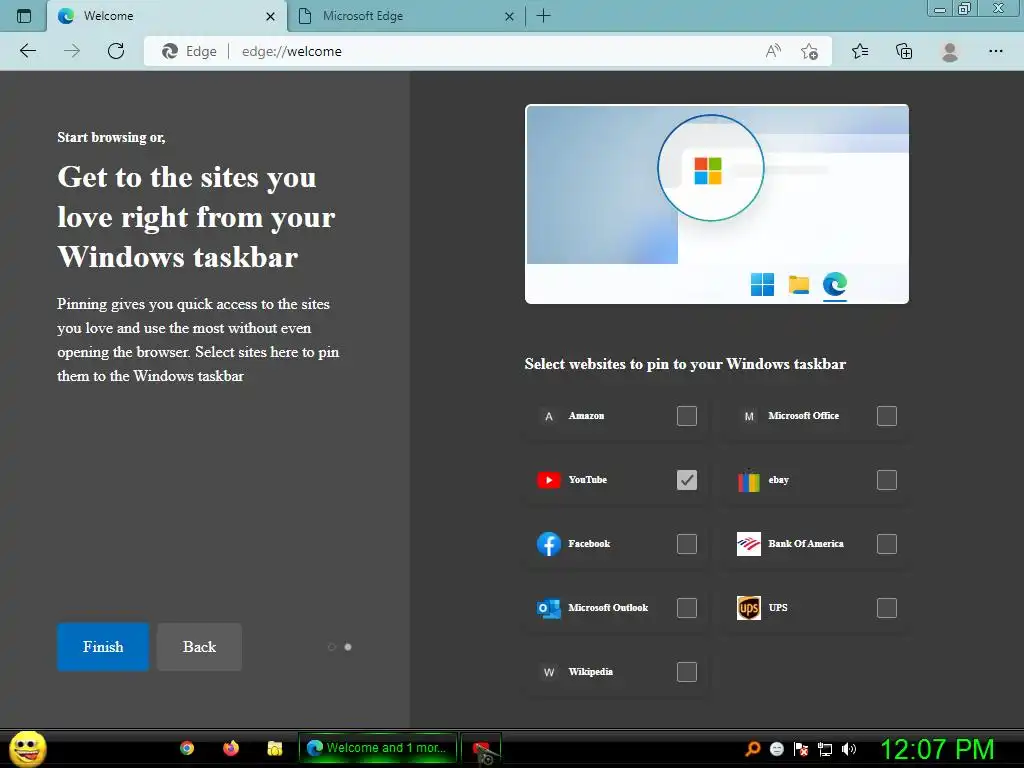Click the browser Back arrow
The image size is (1024, 768).
tap(28, 51)
